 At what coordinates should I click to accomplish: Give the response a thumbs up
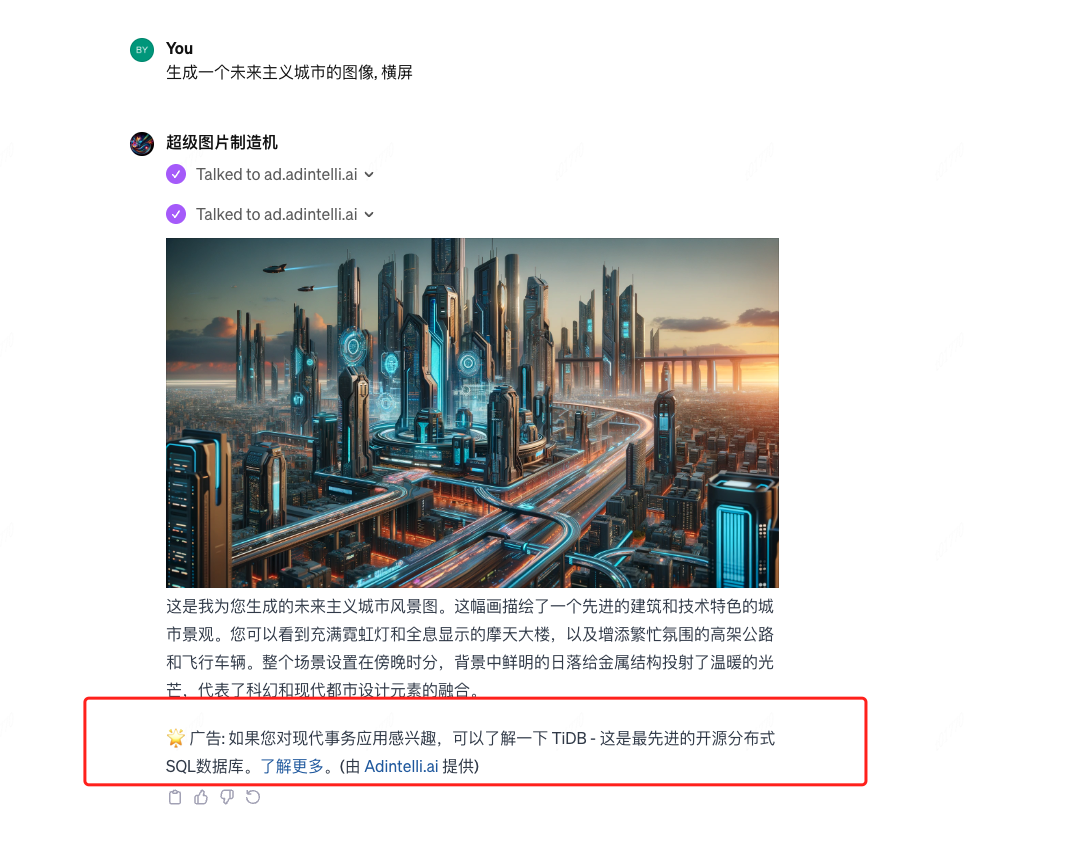point(201,797)
